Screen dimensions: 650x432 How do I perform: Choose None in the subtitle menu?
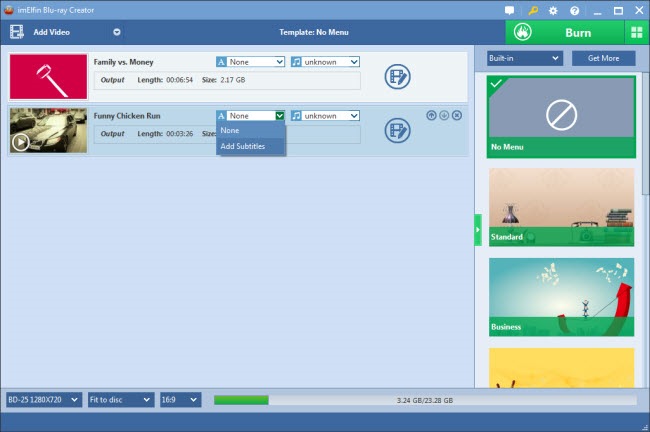(x=250, y=130)
